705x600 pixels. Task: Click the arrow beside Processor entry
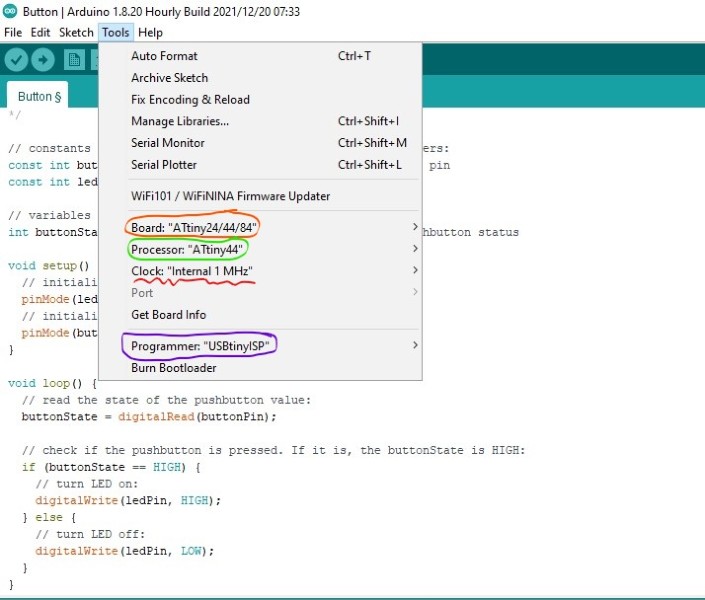click(415, 248)
